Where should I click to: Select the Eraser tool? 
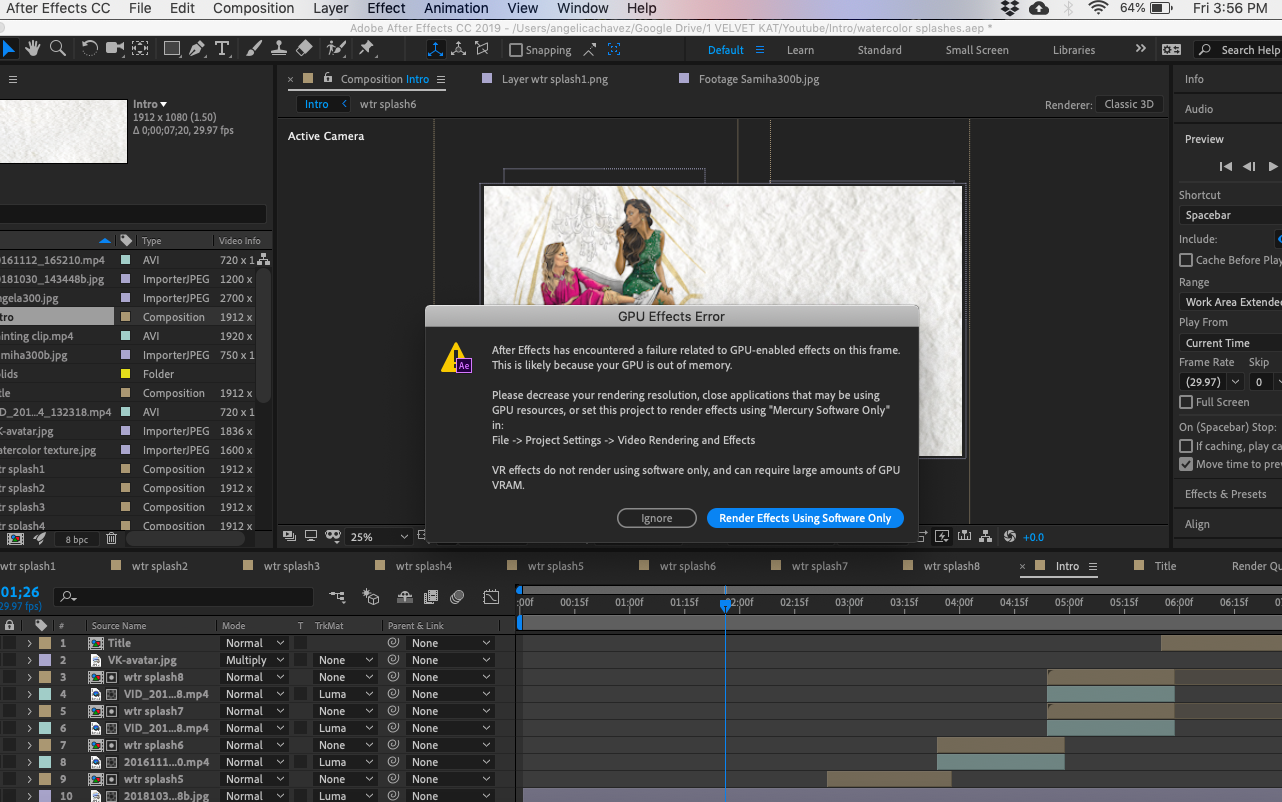305,49
